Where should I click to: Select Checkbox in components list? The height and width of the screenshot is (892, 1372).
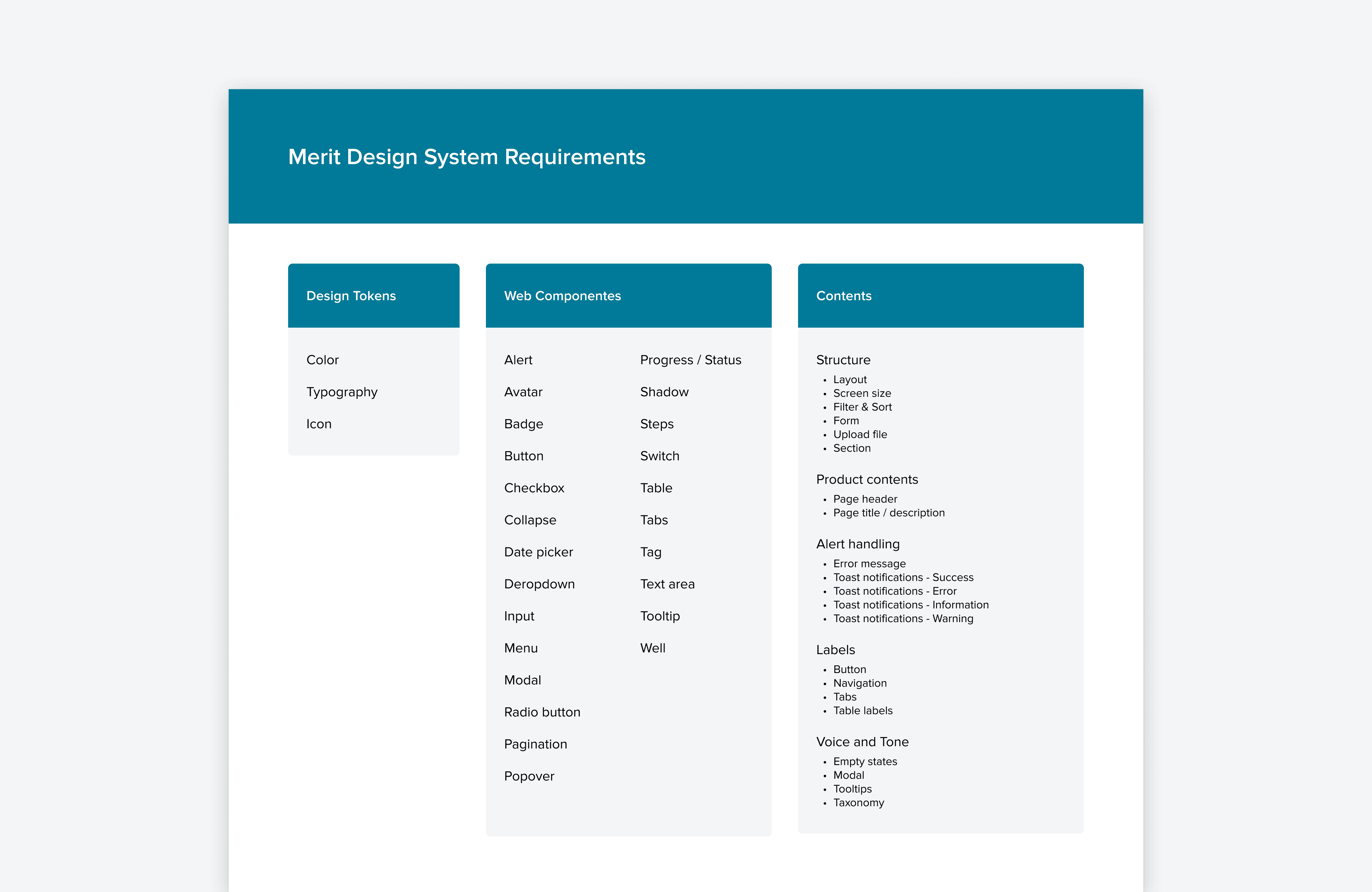[x=534, y=488]
